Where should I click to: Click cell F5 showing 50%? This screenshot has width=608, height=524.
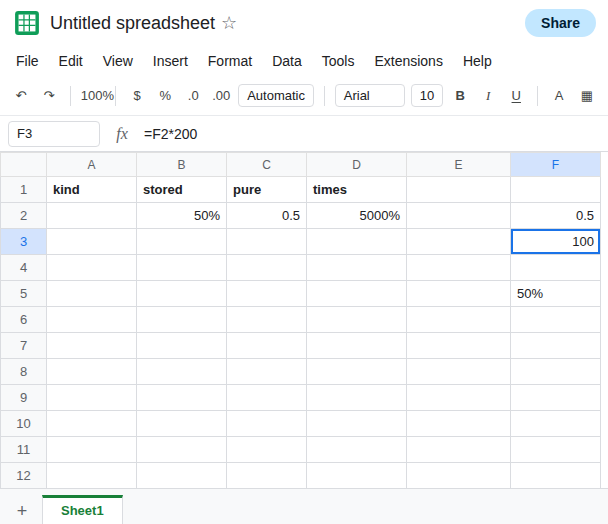pos(556,294)
